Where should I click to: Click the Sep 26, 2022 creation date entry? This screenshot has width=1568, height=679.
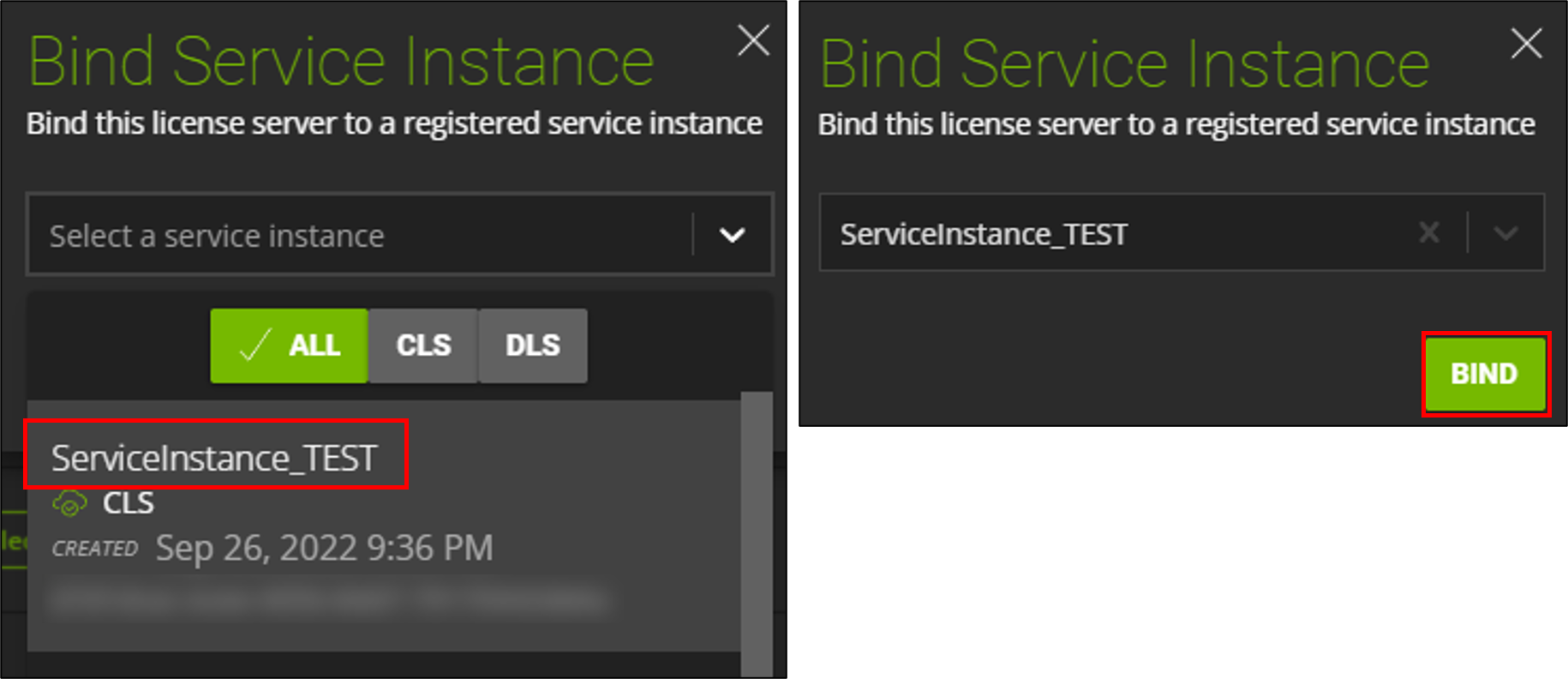tap(324, 548)
